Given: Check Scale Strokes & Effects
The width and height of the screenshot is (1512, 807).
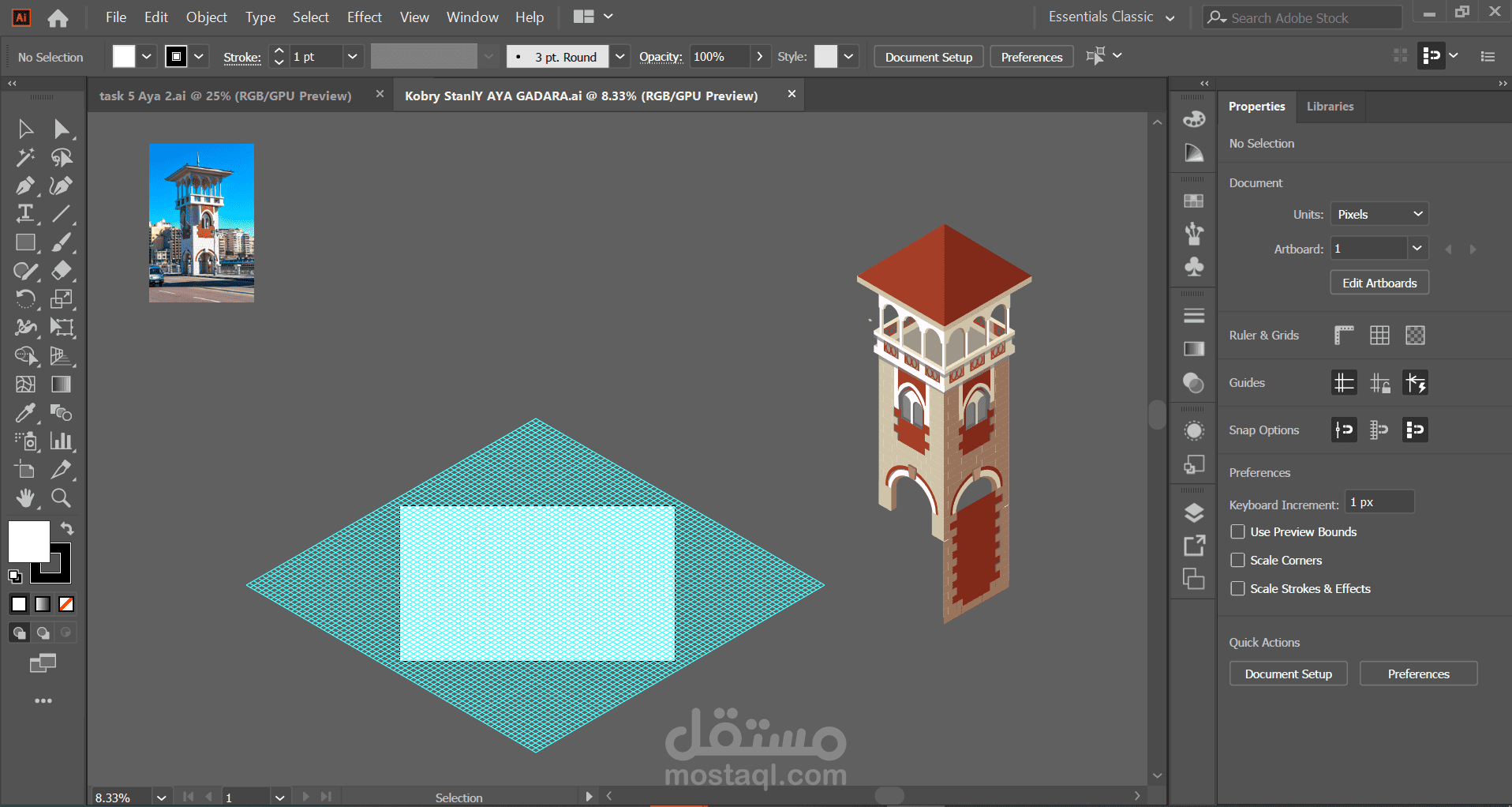Looking at the screenshot, I should click(1237, 589).
